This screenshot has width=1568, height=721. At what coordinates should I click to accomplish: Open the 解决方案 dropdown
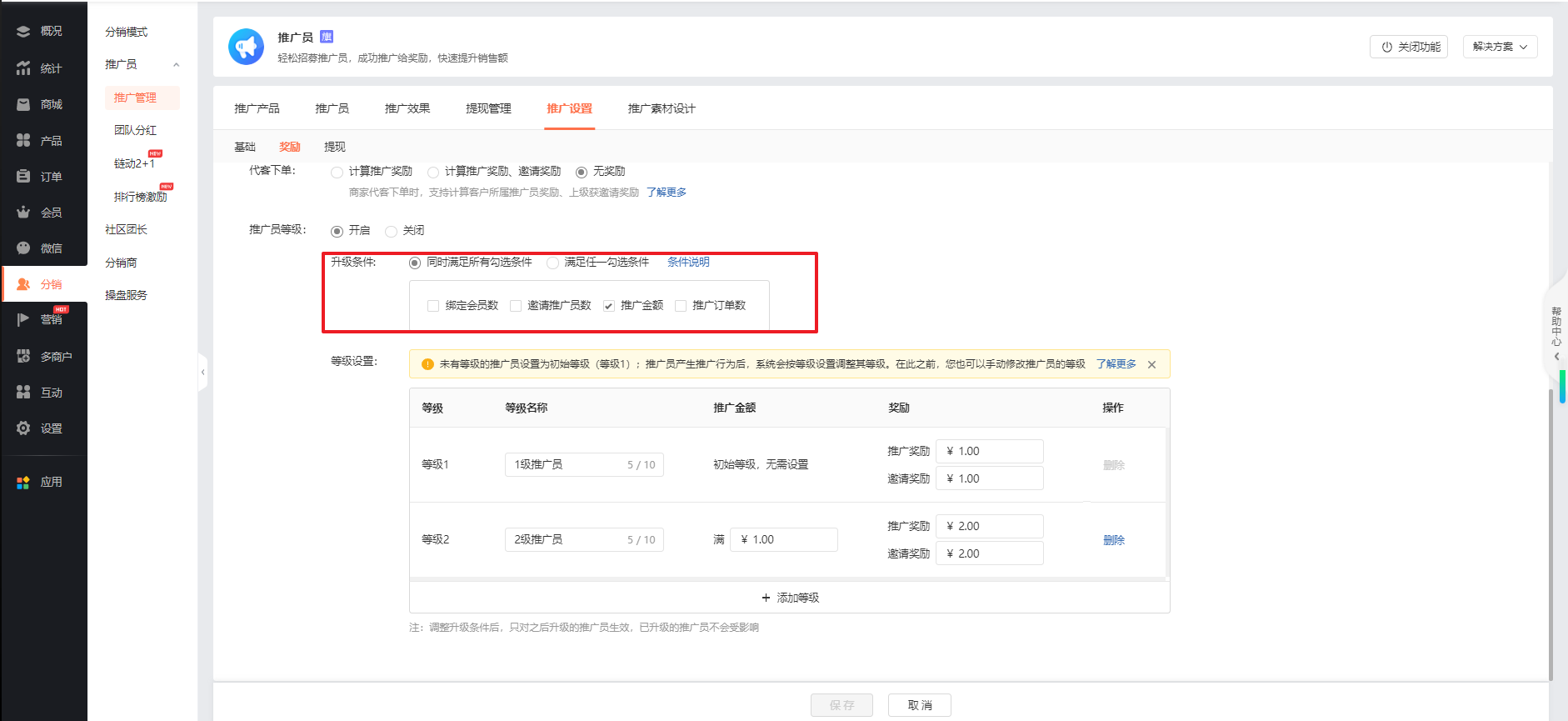pyautogui.click(x=1500, y=47)
